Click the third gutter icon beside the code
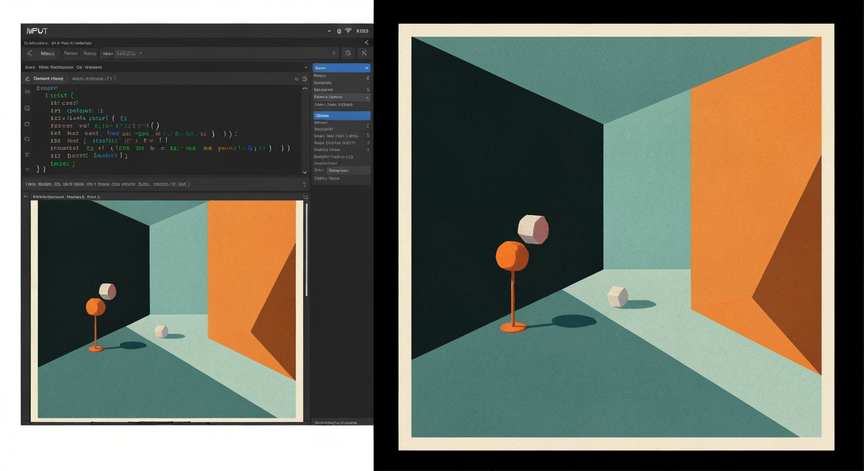This screenshot has width=864, height=471. click(x=28, y=124)
